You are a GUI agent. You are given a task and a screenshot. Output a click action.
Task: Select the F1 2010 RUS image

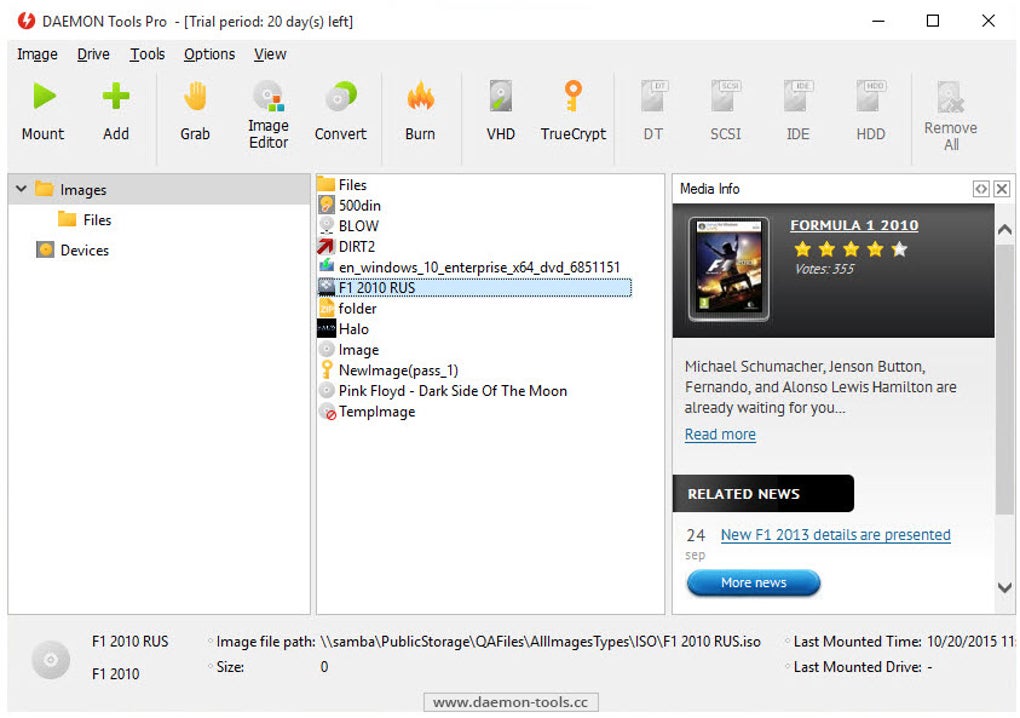474,287
